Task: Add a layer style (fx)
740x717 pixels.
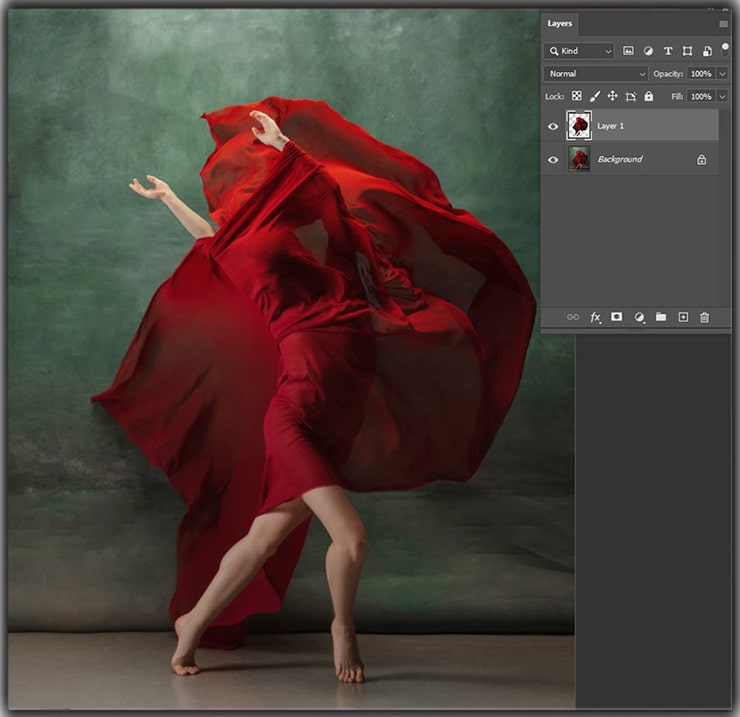Action: [595, 317]
